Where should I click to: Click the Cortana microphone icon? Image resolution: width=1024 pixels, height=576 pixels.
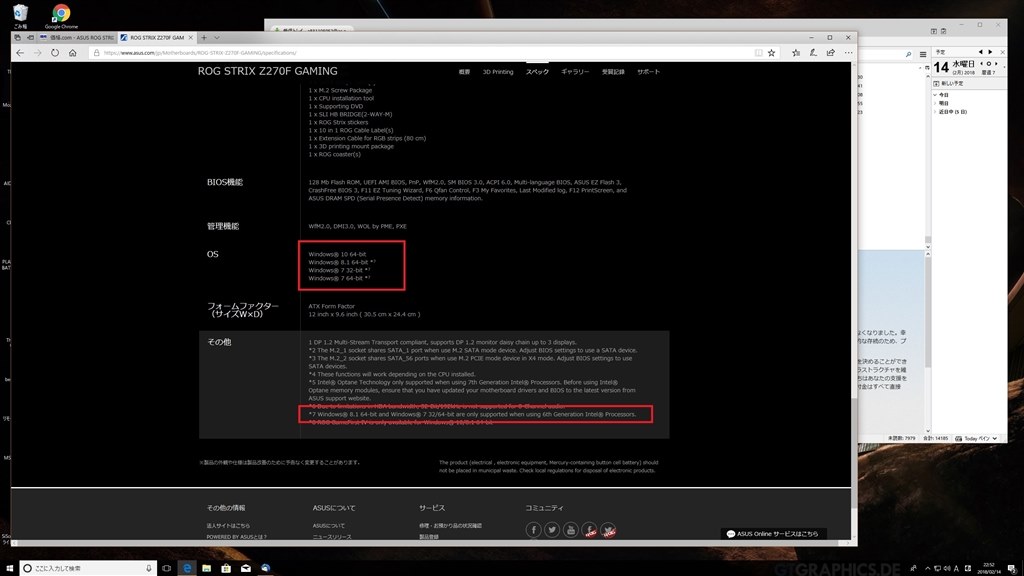[149, 568]
